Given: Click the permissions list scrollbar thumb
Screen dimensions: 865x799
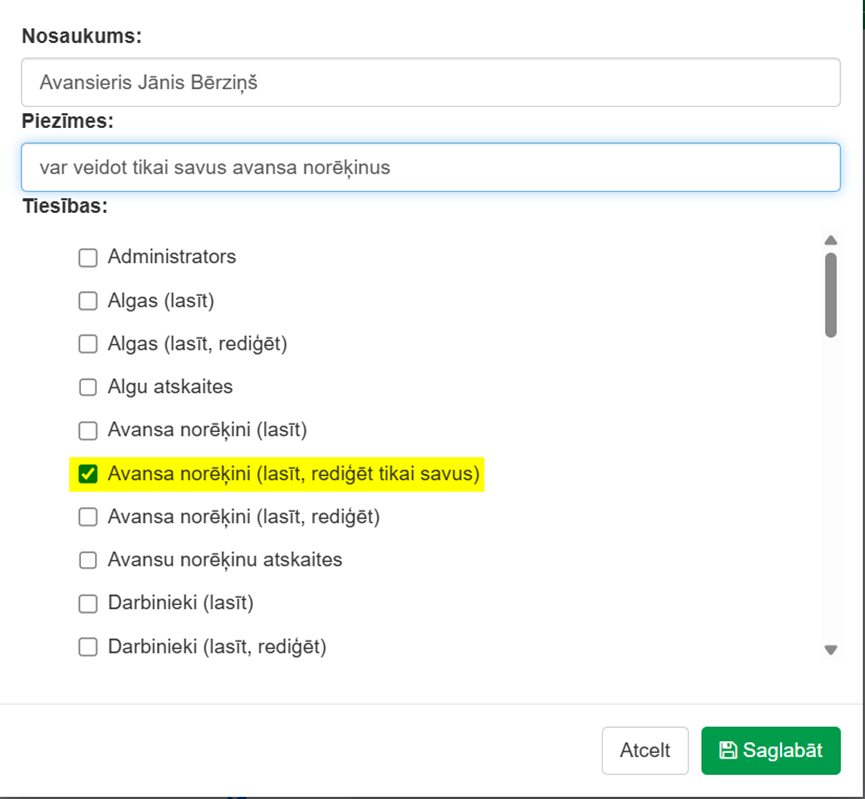Looking at the screenshot, I should [831, 295].
